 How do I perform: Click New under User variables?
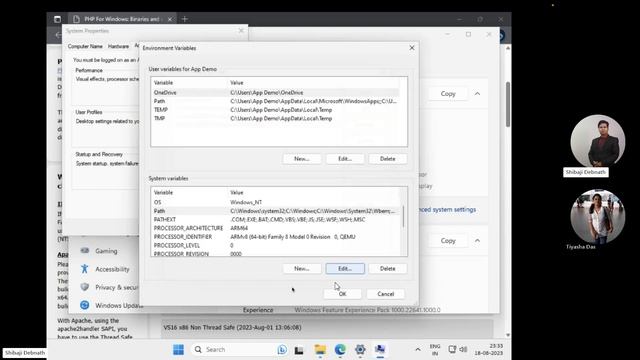(x=302, y=159)
